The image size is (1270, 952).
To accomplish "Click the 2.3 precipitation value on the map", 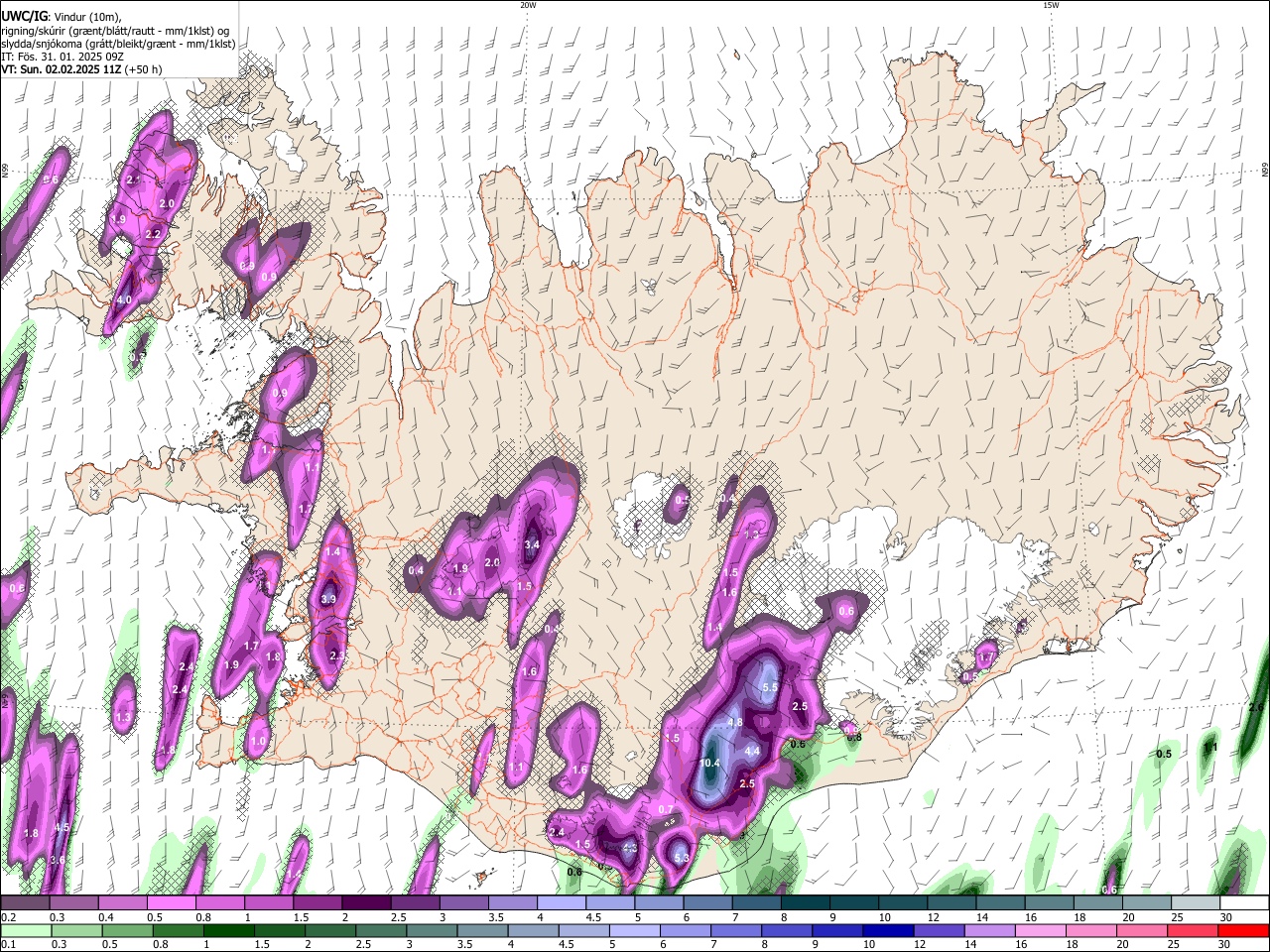I will click(336, 654).
